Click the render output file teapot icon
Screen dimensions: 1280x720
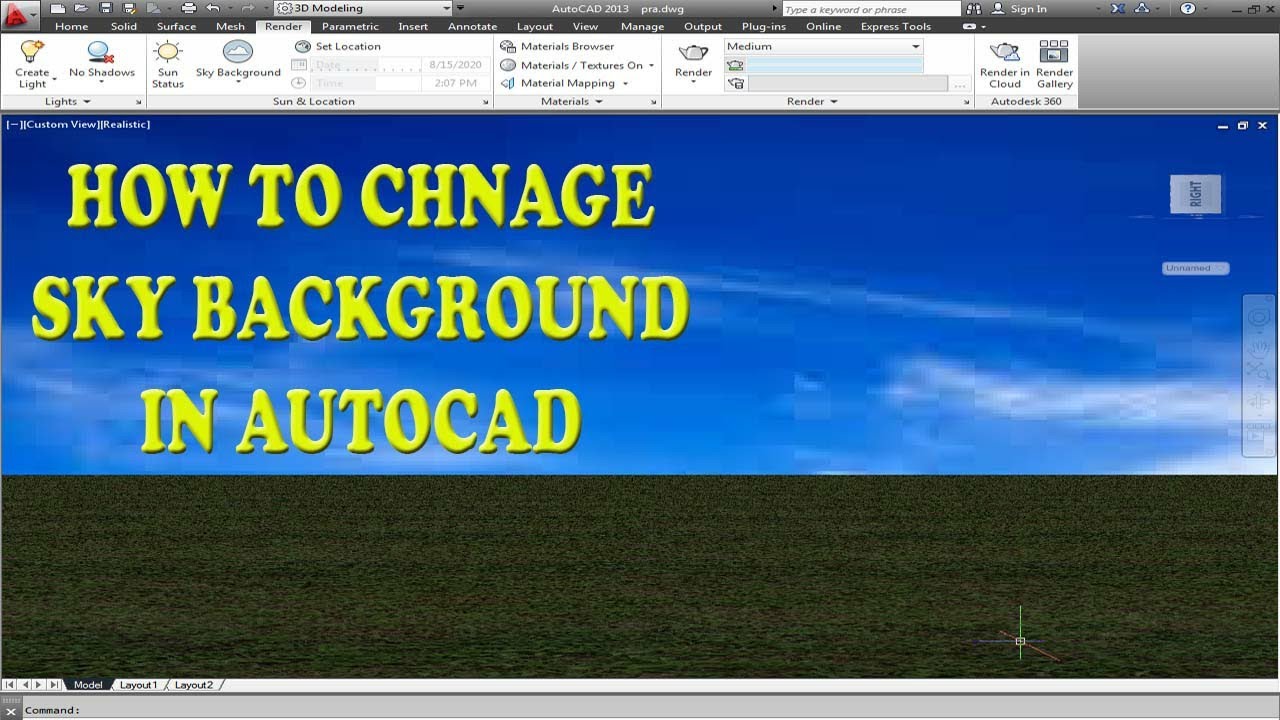[735, 84]
